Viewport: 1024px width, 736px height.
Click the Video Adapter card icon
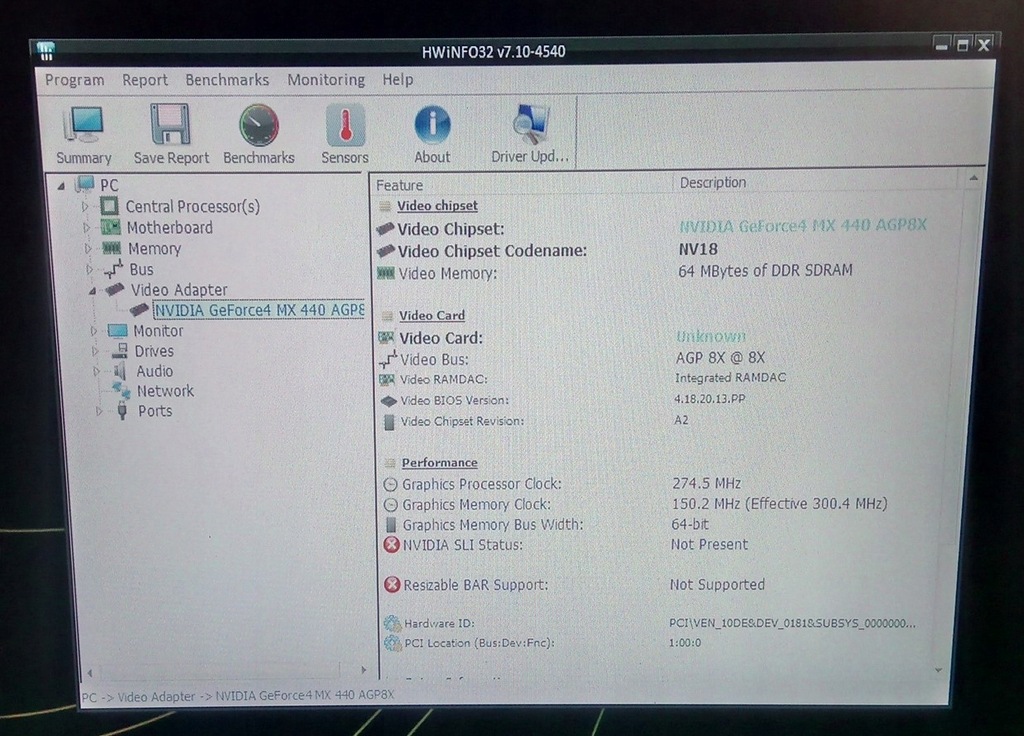115,289
